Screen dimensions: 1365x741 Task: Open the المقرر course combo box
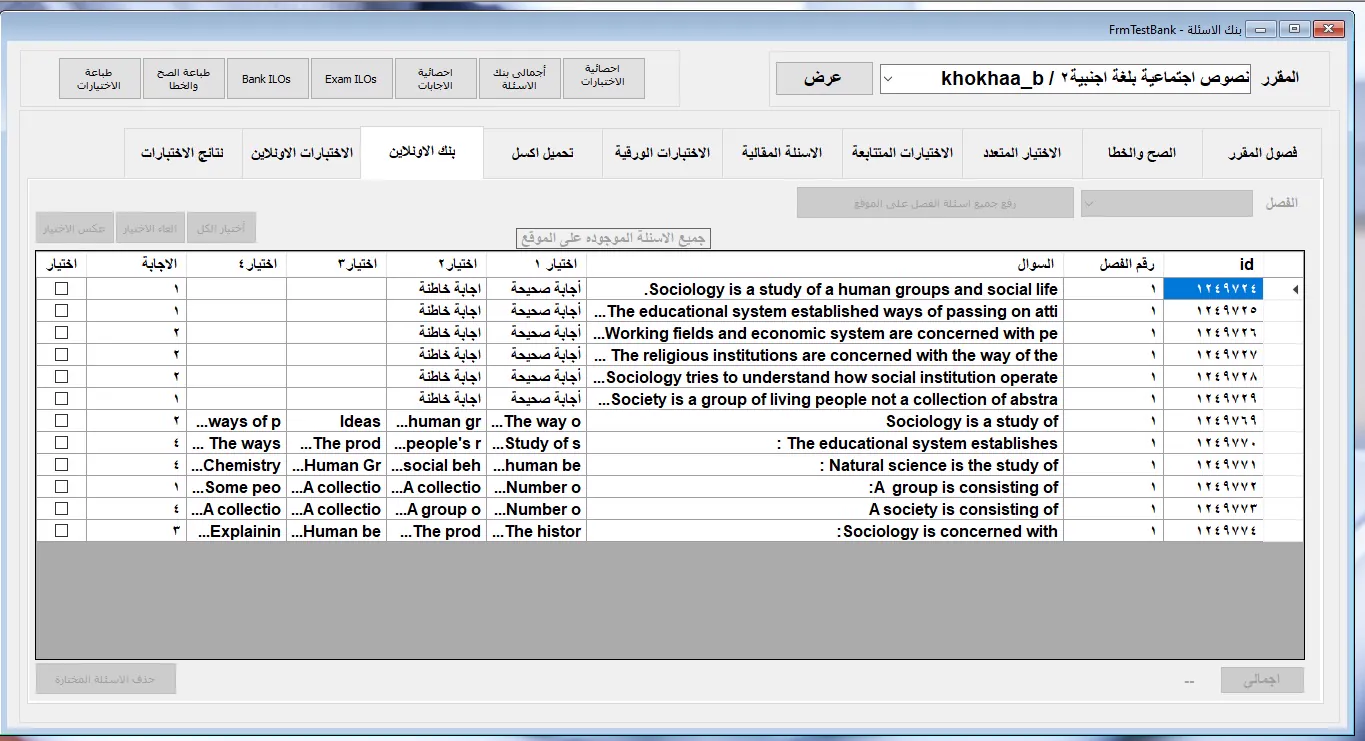pos(1065,79)
